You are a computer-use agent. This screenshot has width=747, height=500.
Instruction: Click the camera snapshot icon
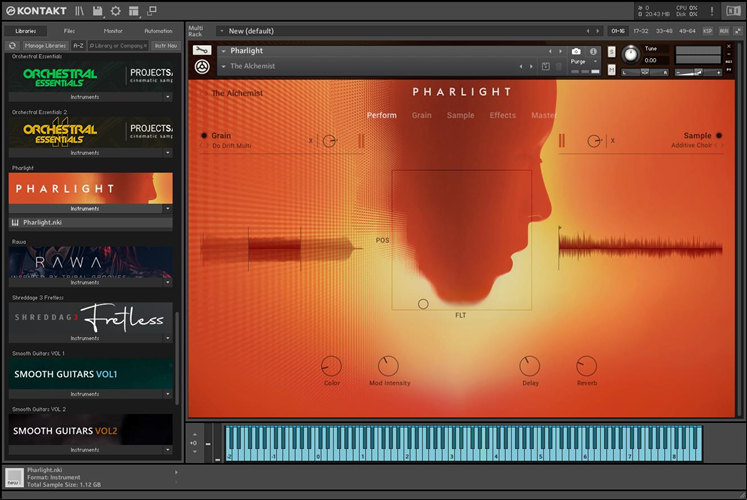[576, 51]
